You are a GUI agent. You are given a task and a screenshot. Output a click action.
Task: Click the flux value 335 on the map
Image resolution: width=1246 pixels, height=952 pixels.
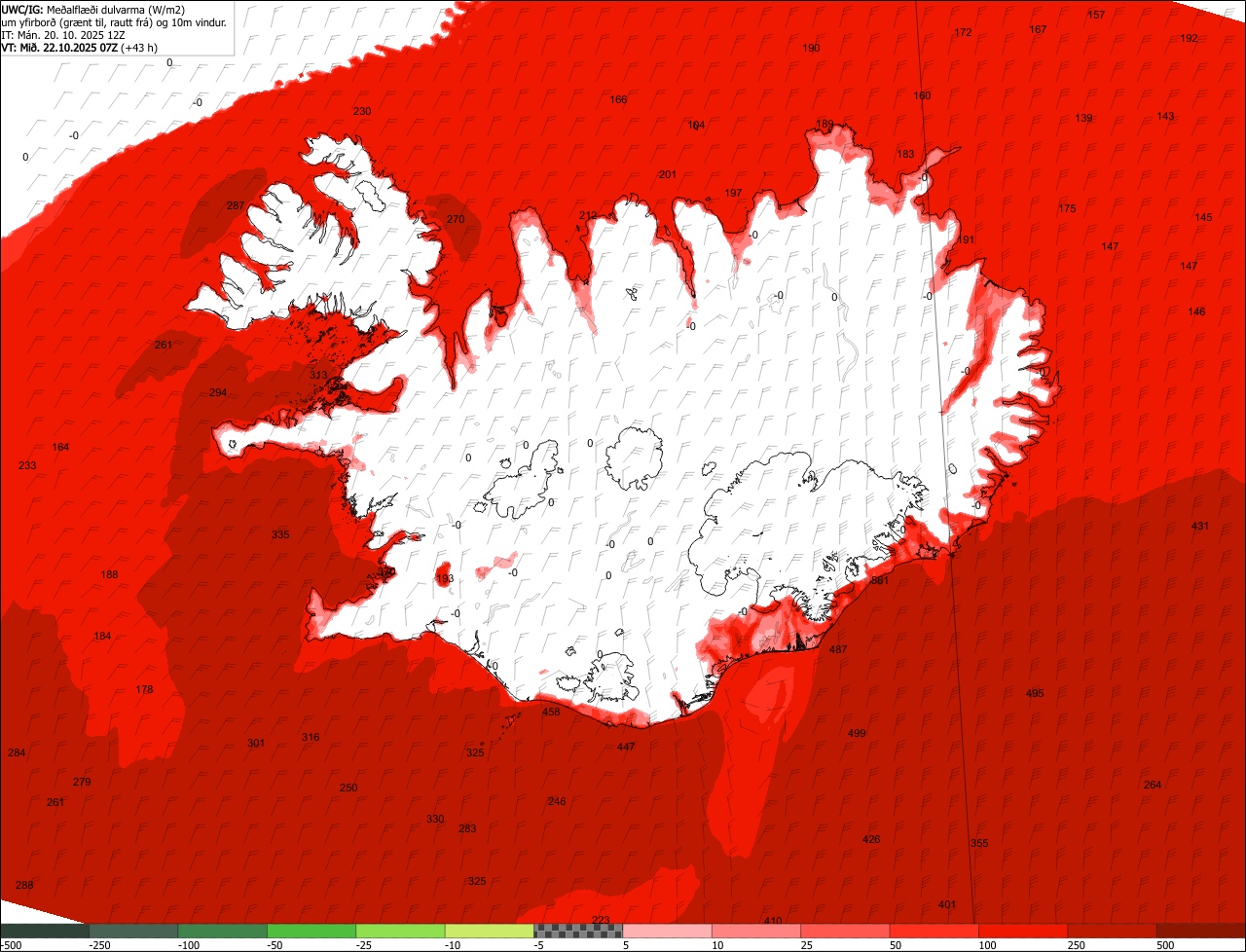280,534
